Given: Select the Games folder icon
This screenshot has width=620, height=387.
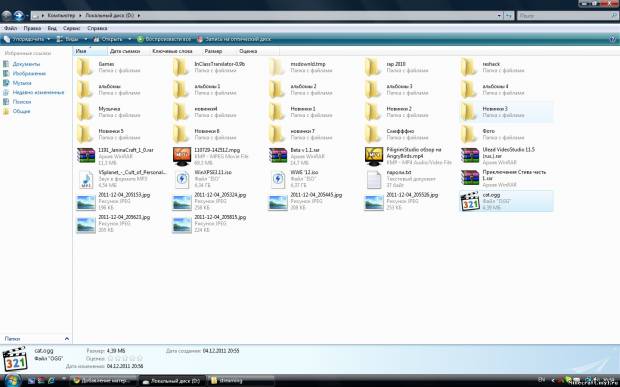Looking at the screenshot, I should click(85, 67).
